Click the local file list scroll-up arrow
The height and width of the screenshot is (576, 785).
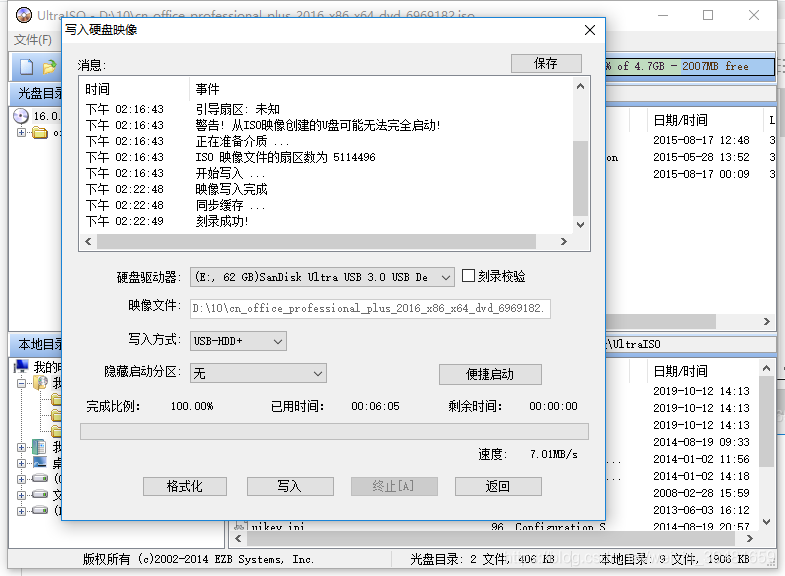pos(766,369)
